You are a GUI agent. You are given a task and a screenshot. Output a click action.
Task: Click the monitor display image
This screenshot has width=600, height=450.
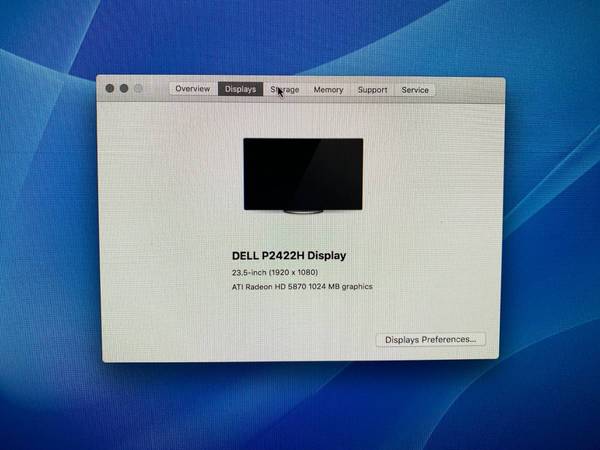click(x=303, y=175)
